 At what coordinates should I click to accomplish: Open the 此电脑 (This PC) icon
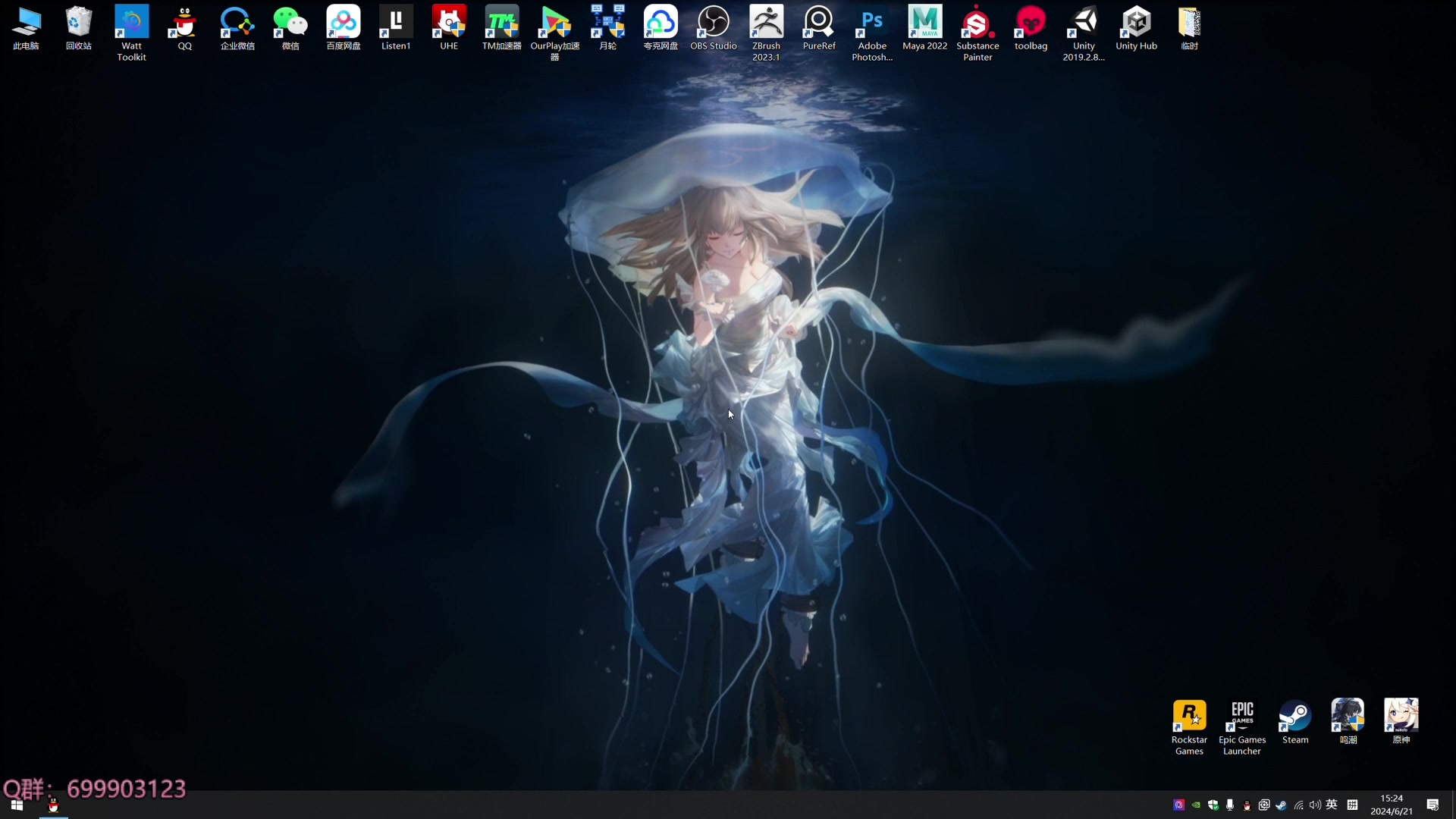click(26, 29)
